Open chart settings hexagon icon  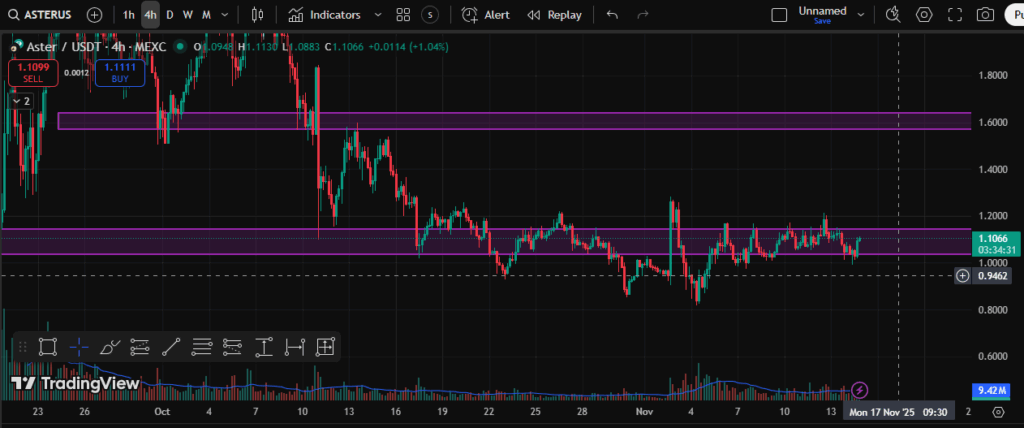coord(925,15)
